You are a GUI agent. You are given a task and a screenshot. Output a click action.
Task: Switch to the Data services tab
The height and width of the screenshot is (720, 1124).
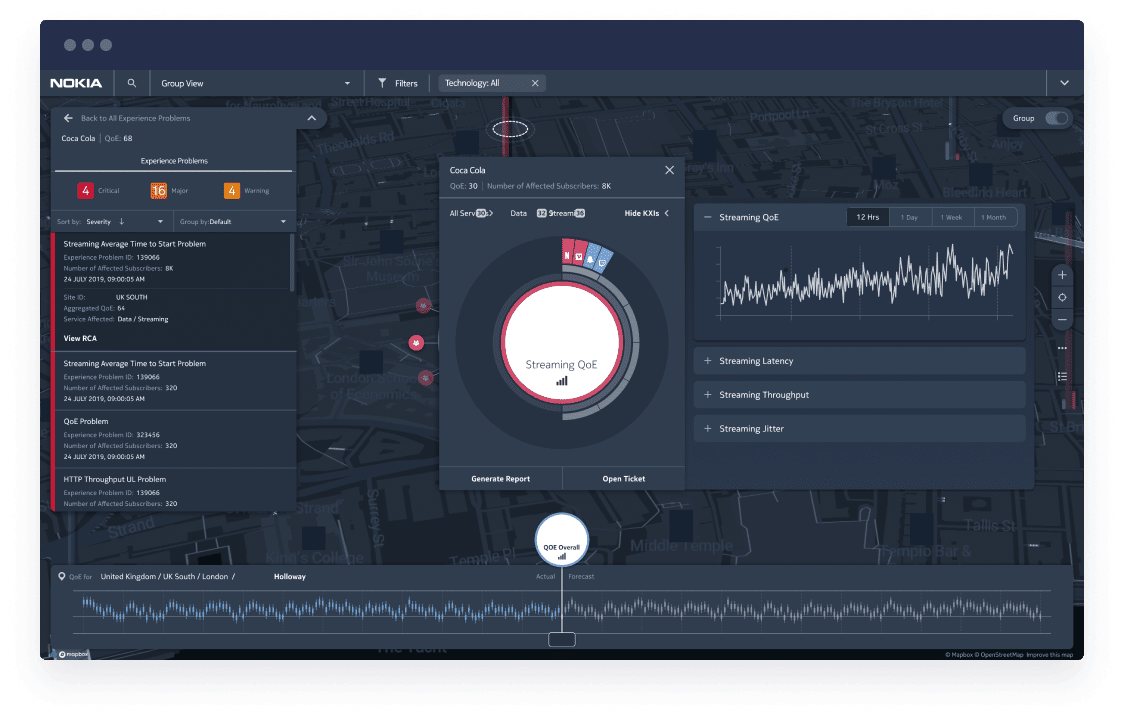[x=519, y=212]
